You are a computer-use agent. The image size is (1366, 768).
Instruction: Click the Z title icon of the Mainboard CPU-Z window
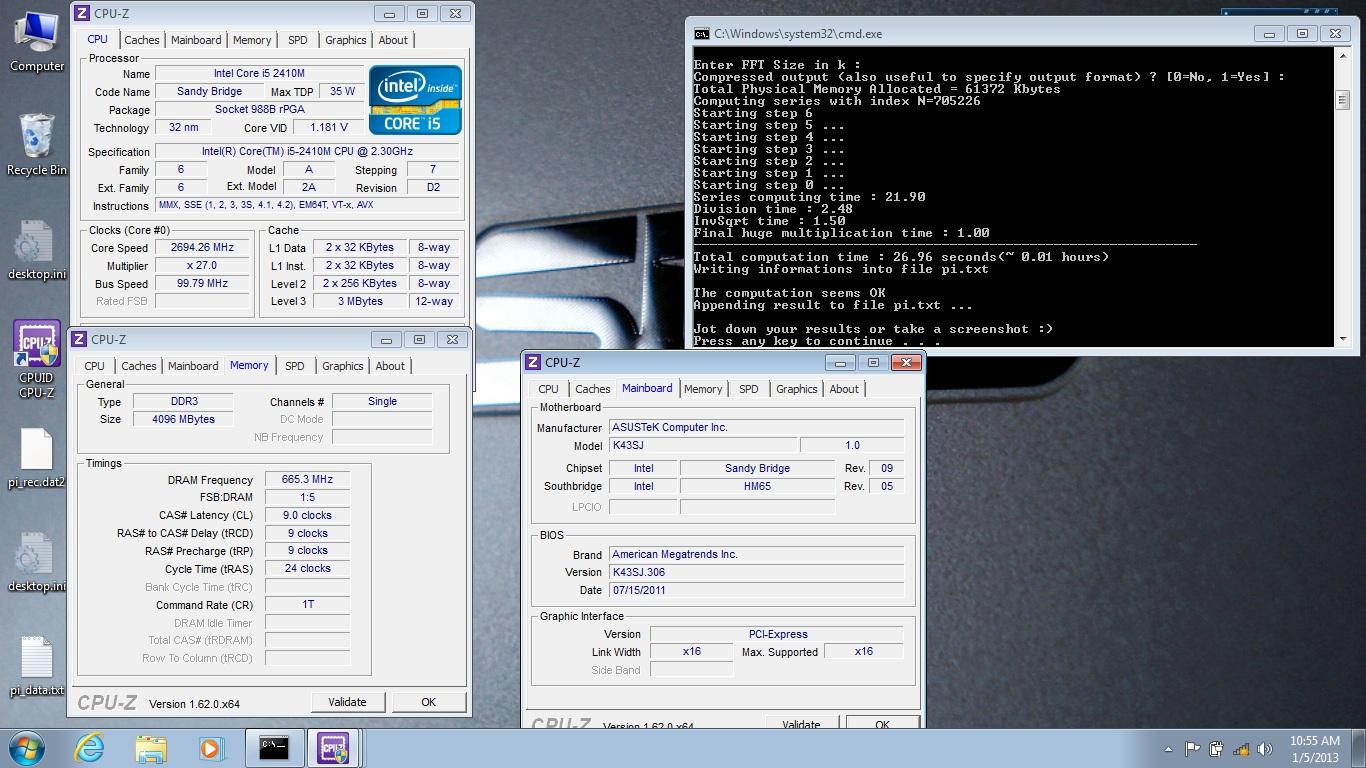[534, 362]
